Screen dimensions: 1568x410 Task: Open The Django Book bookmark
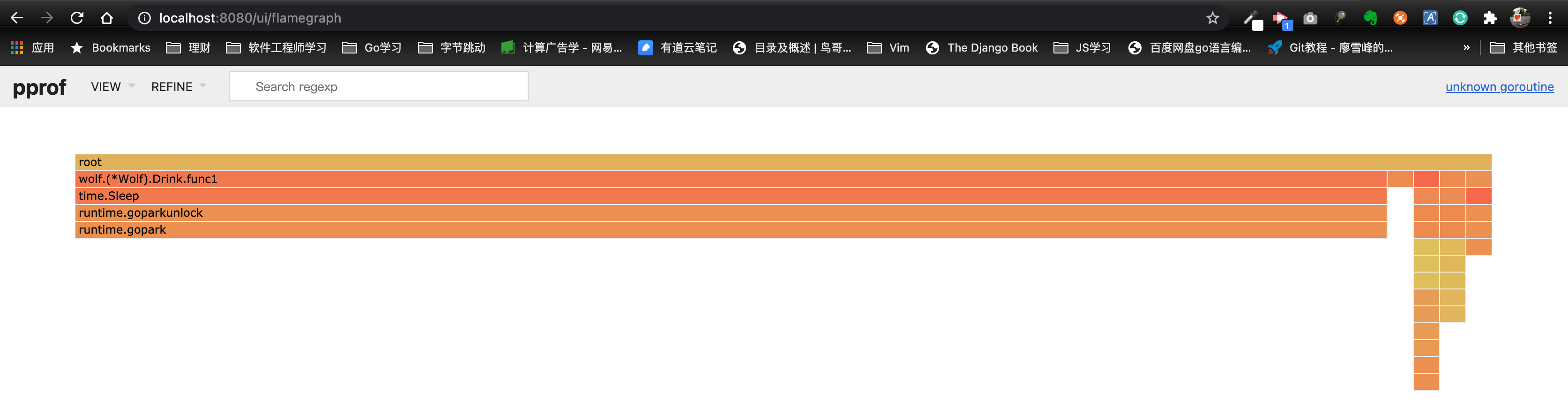(982, 47)
